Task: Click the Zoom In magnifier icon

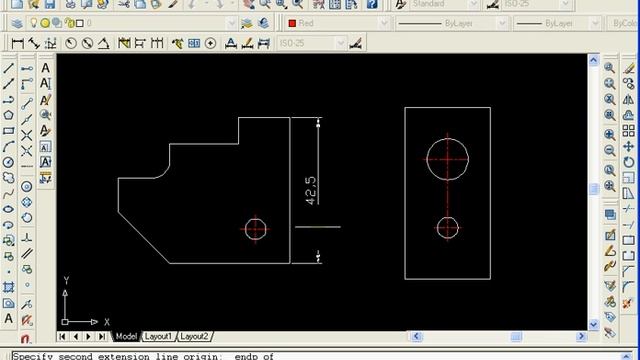Action: (610, 134)
